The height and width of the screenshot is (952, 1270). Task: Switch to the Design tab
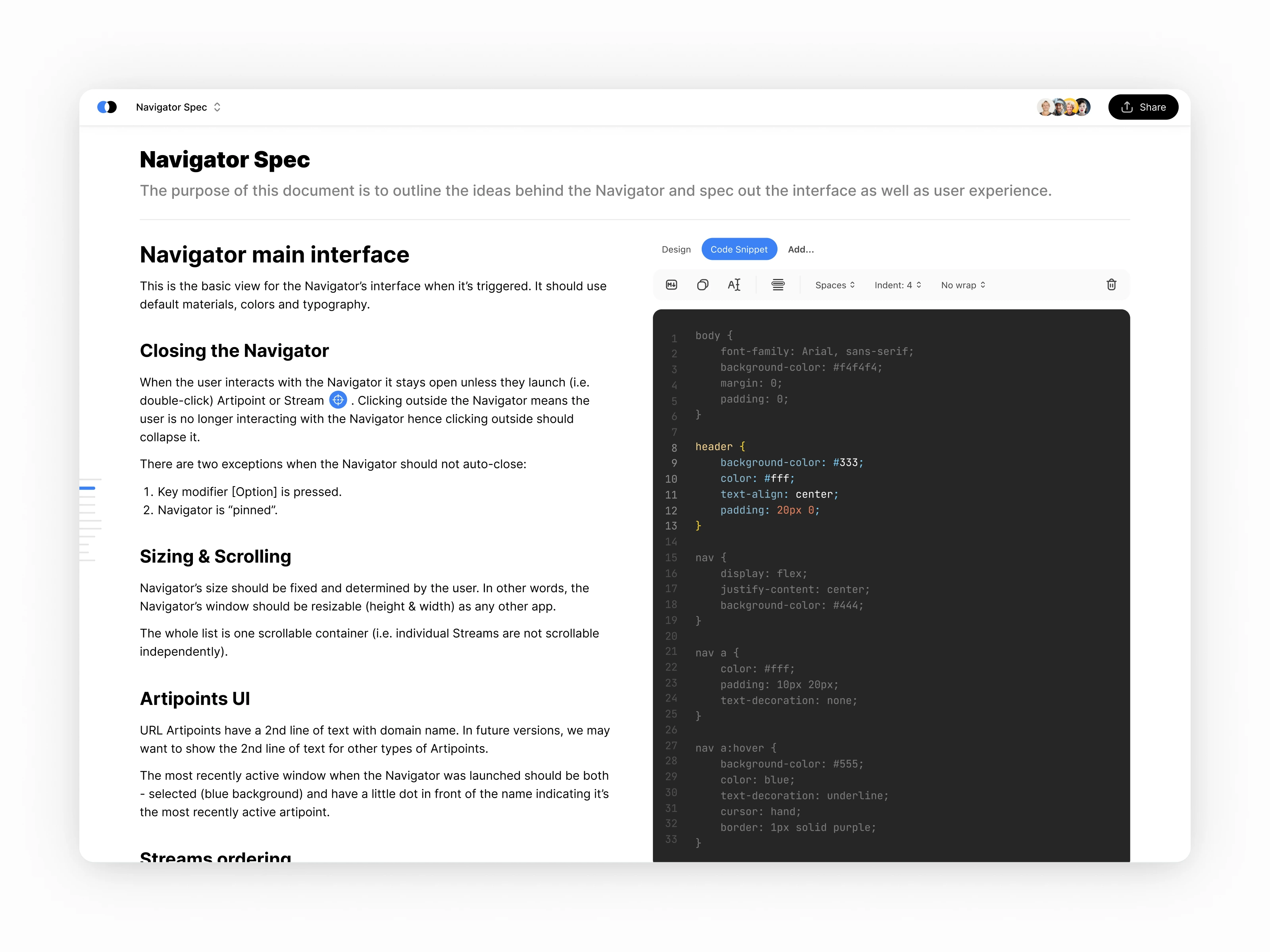coord(676,249)
